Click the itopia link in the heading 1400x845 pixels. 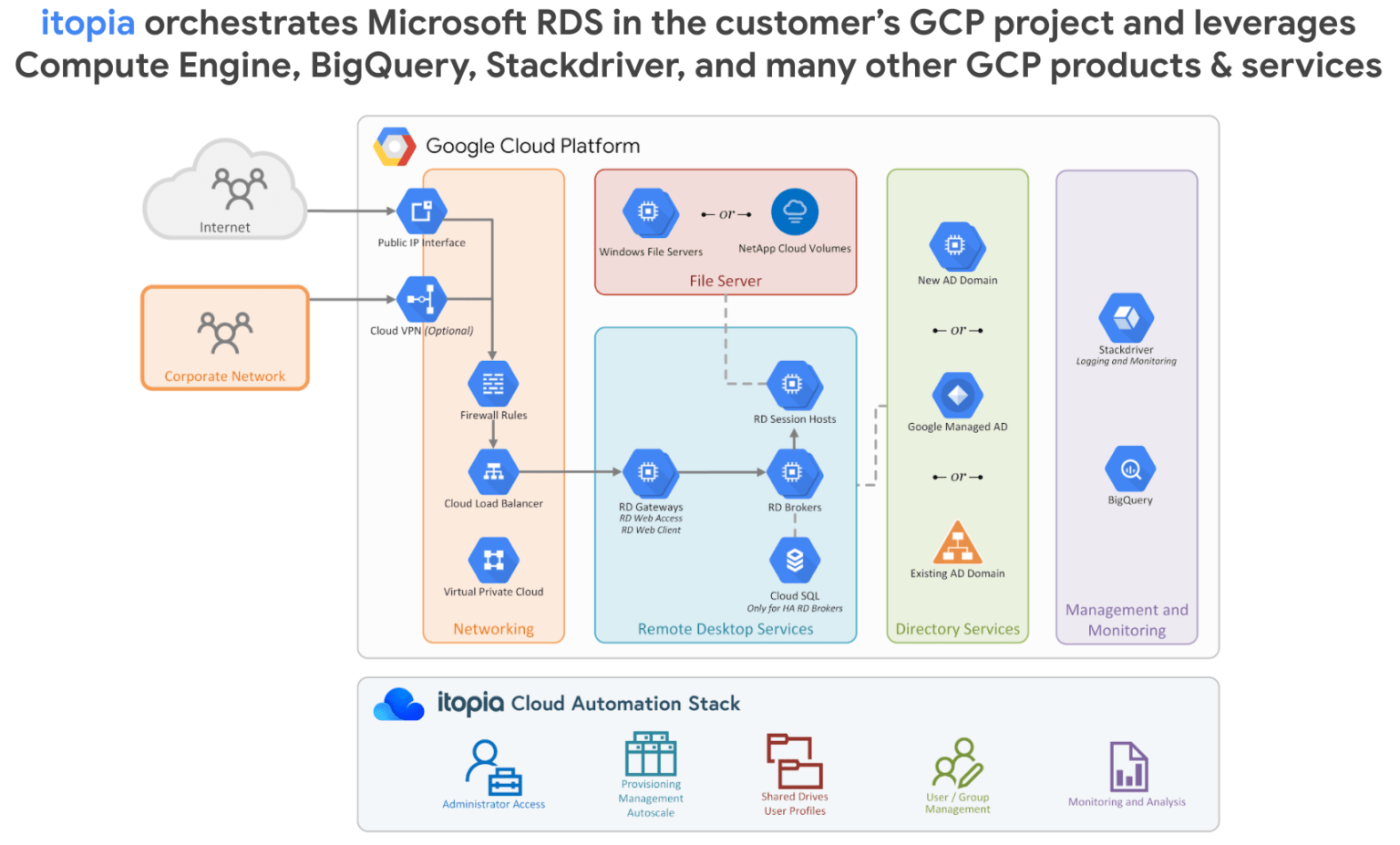[x=86, y=22]
